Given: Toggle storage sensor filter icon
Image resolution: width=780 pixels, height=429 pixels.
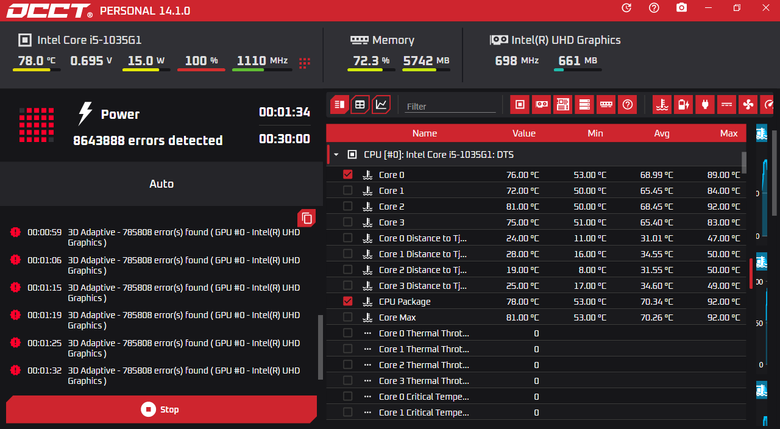Looking at the screenshot, I should (584, 105).
